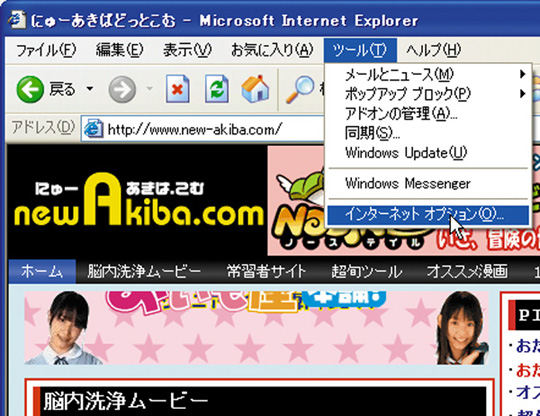Click the ホーム site navigation tab
This screenshot has width=540, height=416.
click(42, 271)
